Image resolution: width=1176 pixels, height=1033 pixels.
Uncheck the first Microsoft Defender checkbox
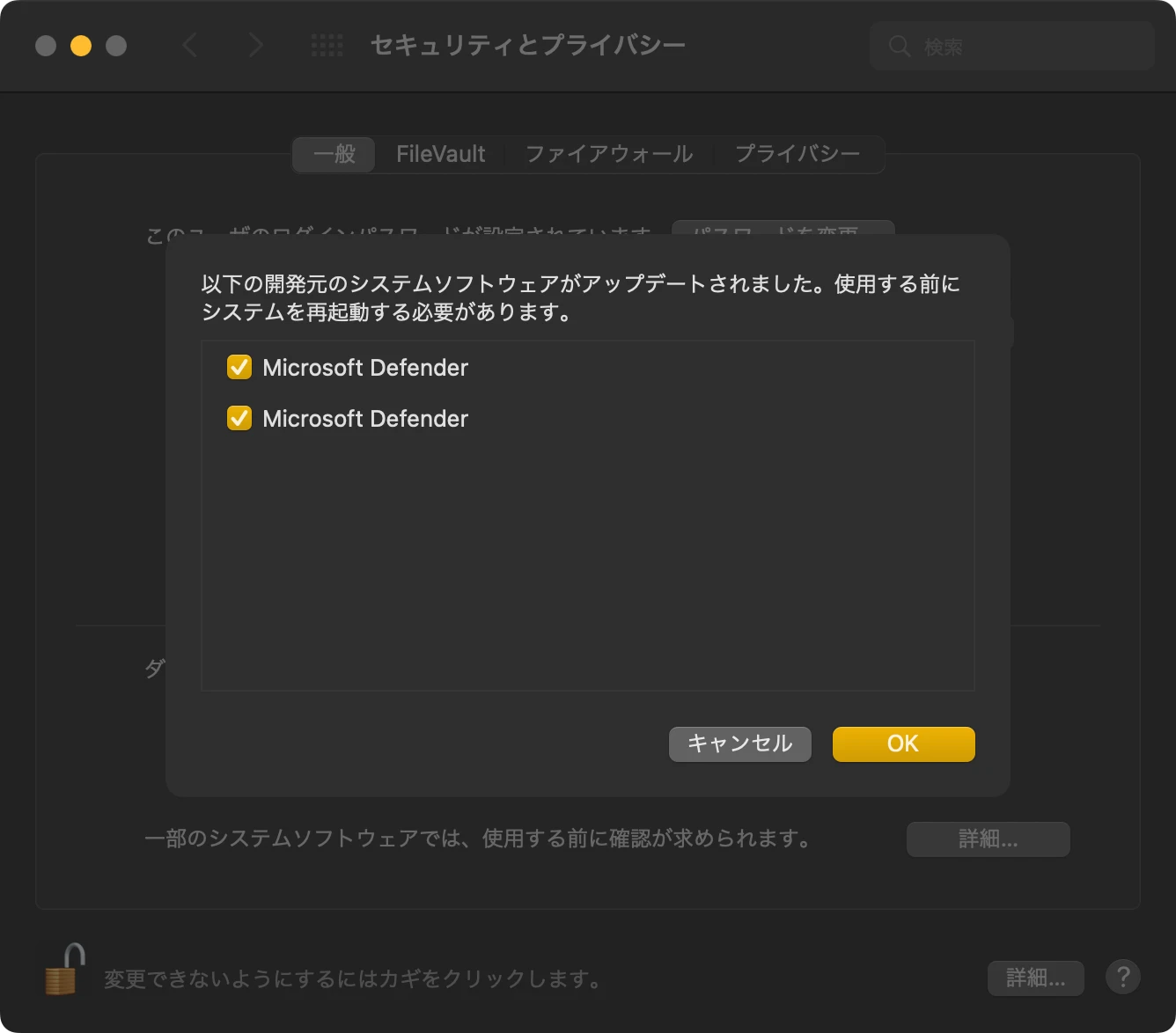pos(239,367)
